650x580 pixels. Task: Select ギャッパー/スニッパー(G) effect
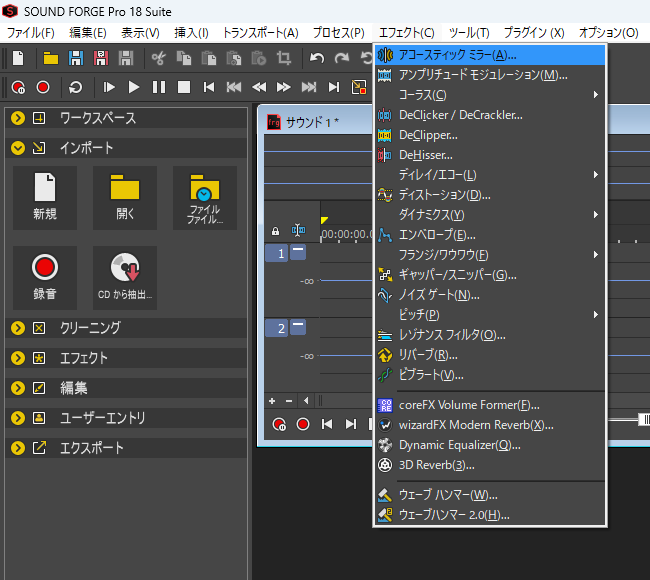coord(490,275)
